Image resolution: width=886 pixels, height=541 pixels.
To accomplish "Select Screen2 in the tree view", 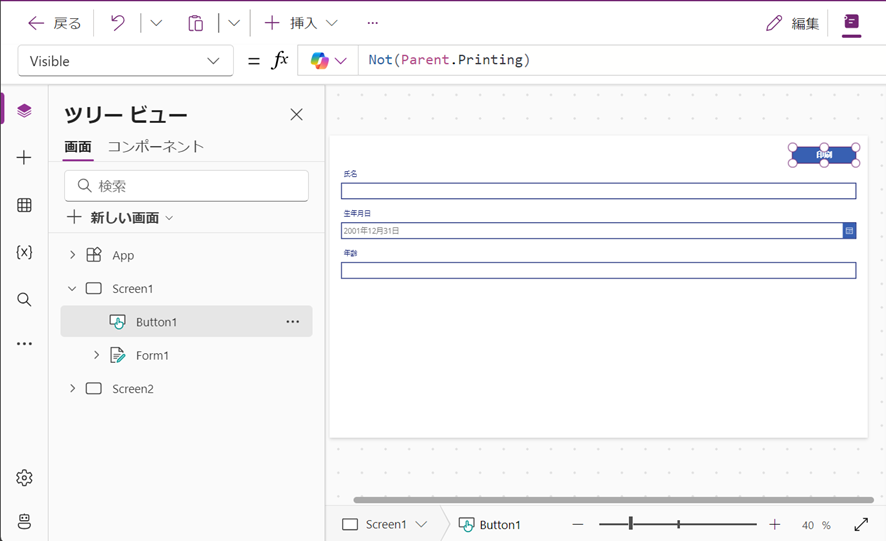I will click(133, 389).
